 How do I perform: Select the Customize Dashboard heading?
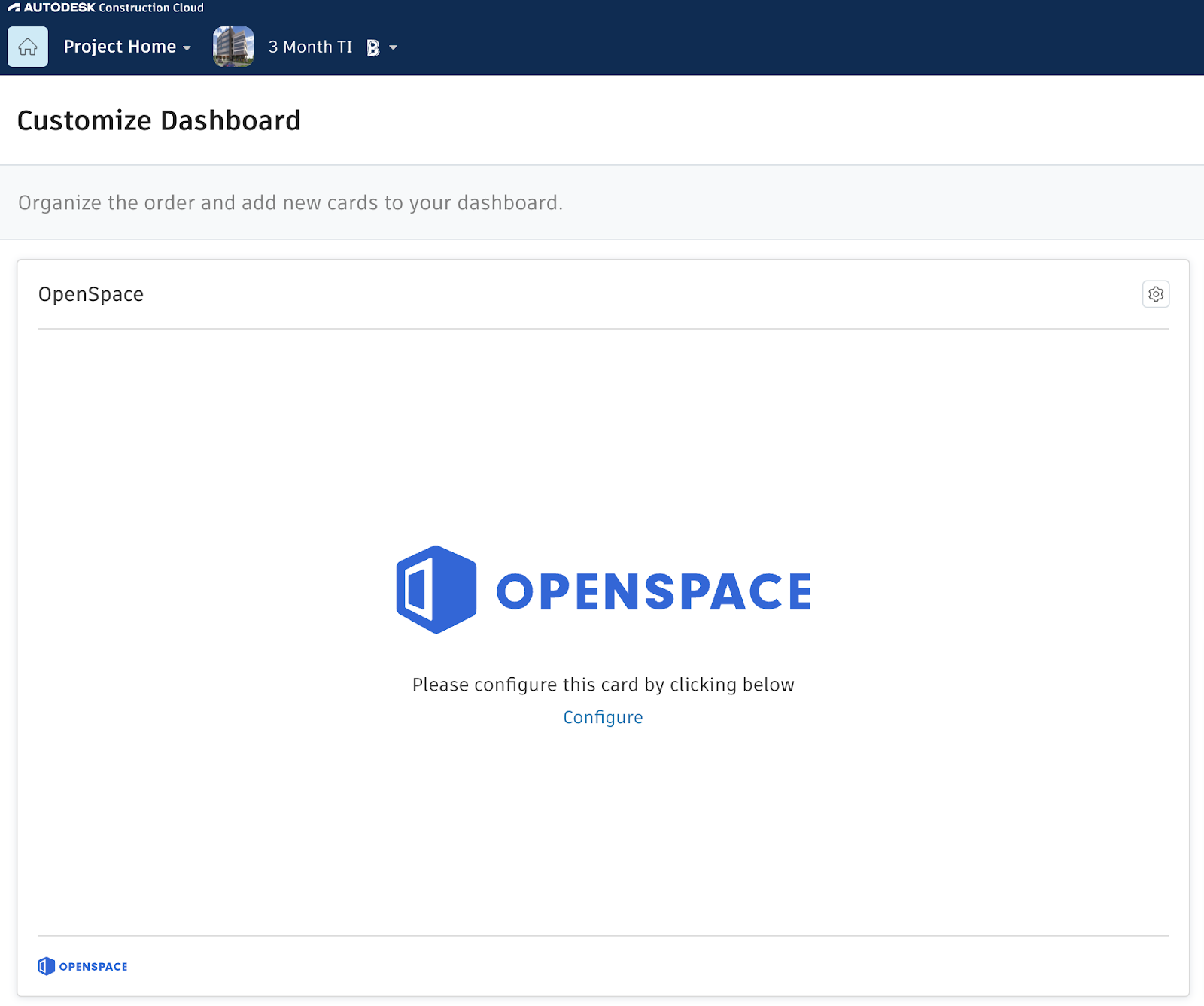[x=159, y=120]
